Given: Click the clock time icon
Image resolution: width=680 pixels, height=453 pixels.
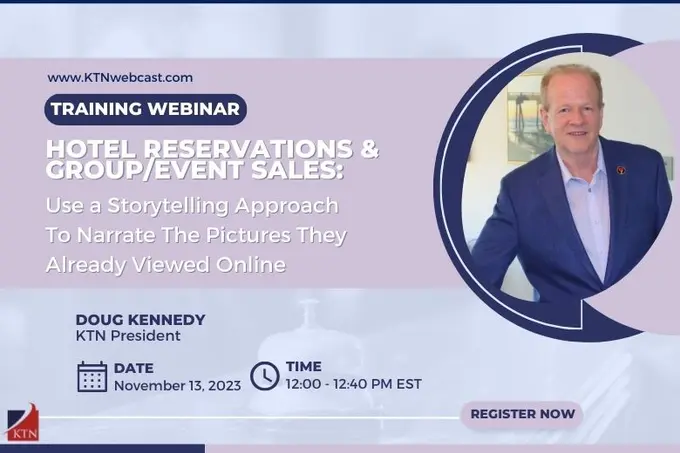Looking at the screenshot, I should click(265, 375).
